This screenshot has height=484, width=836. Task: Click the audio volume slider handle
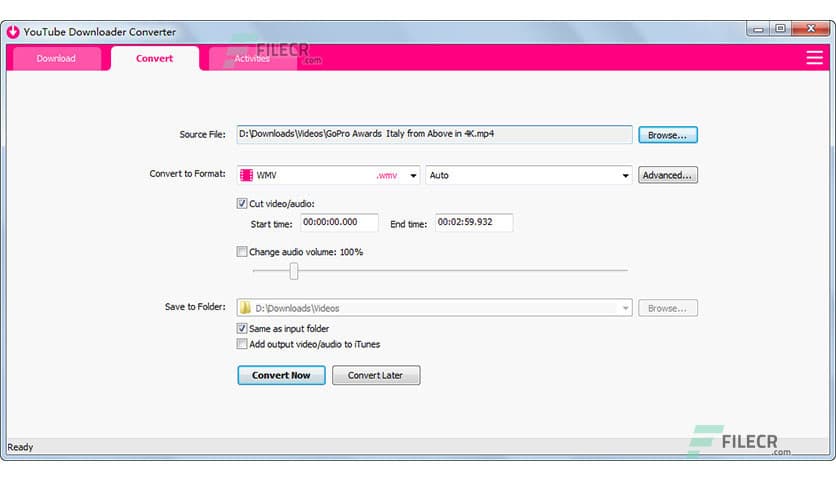tap(294, 271)
